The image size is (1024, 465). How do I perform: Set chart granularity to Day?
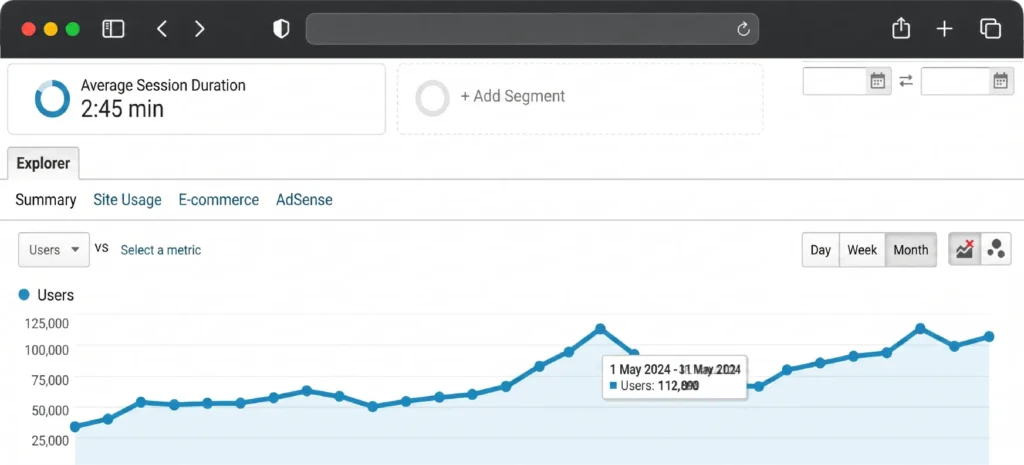point(820,249)
